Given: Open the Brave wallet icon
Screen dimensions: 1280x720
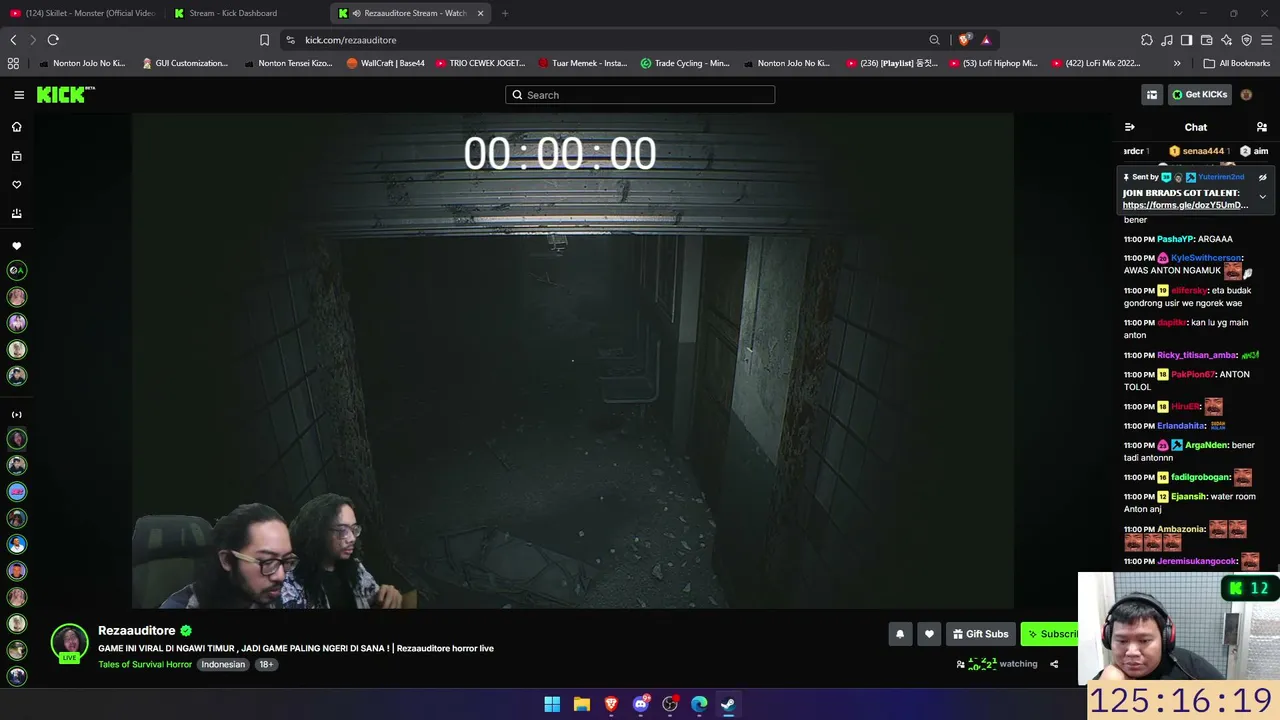Looking at the screenshot, I should pyautogui.click(x=1206, y=40).
